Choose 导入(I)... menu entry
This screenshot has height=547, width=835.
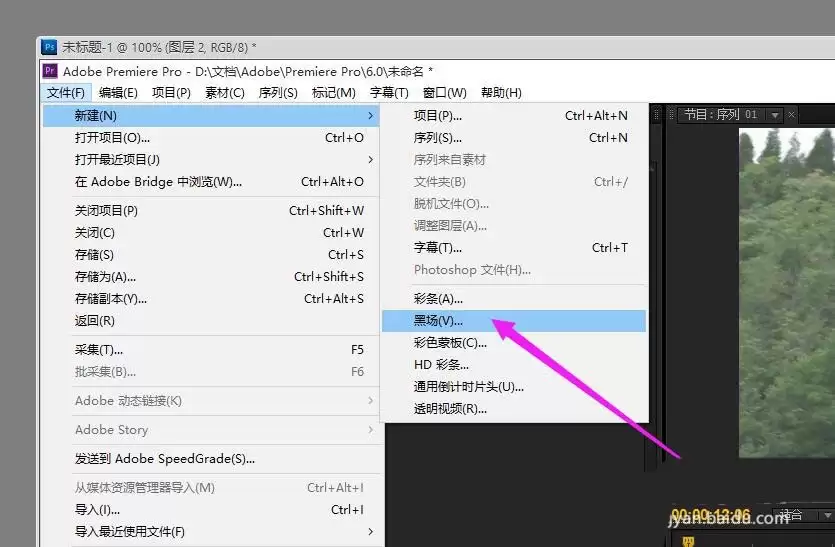tap(211, 510)
